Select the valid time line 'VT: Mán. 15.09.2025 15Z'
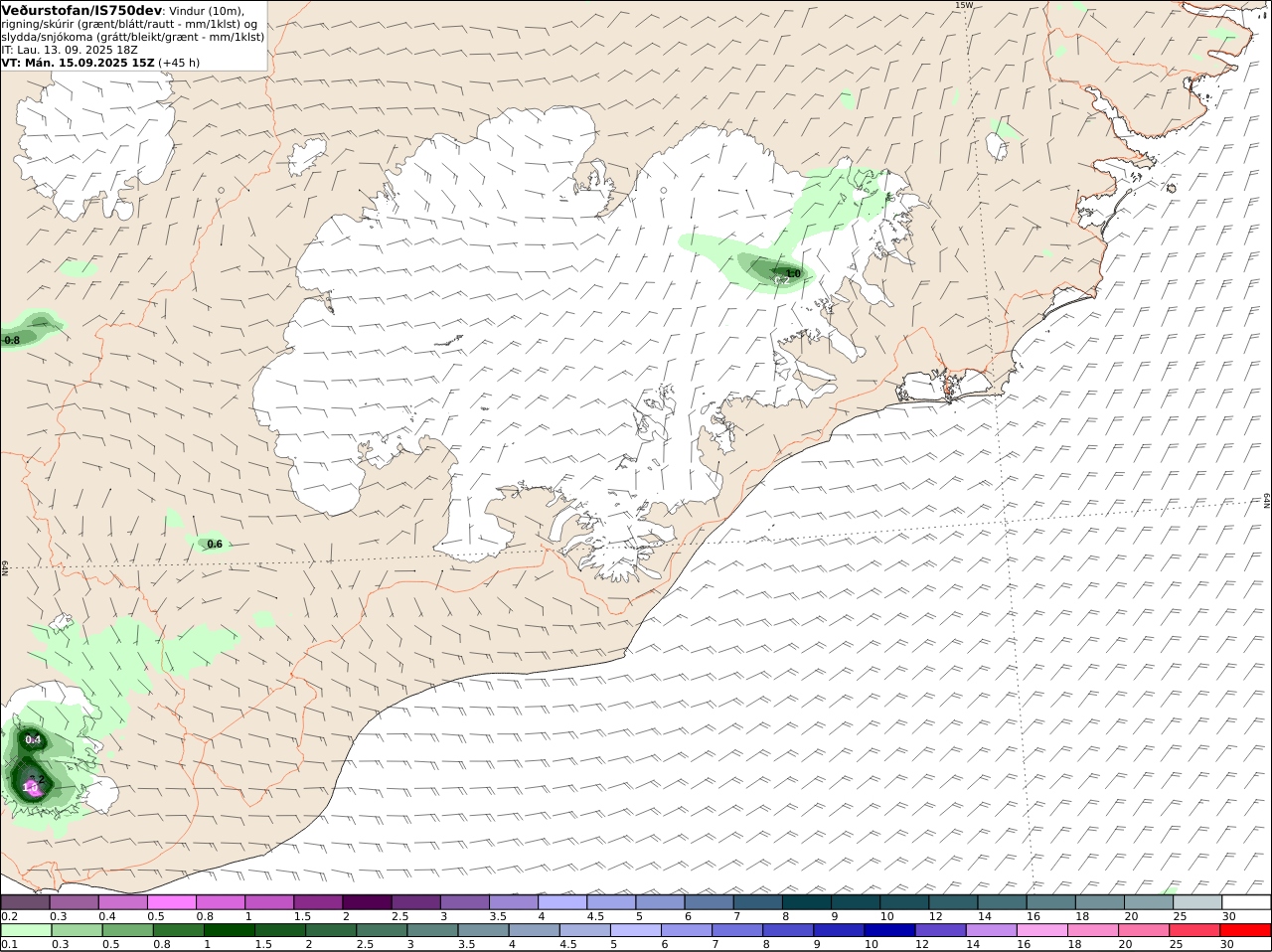The height and width of the screenshot is (952, 1272). pyautogui.click(x=78, y=62)
